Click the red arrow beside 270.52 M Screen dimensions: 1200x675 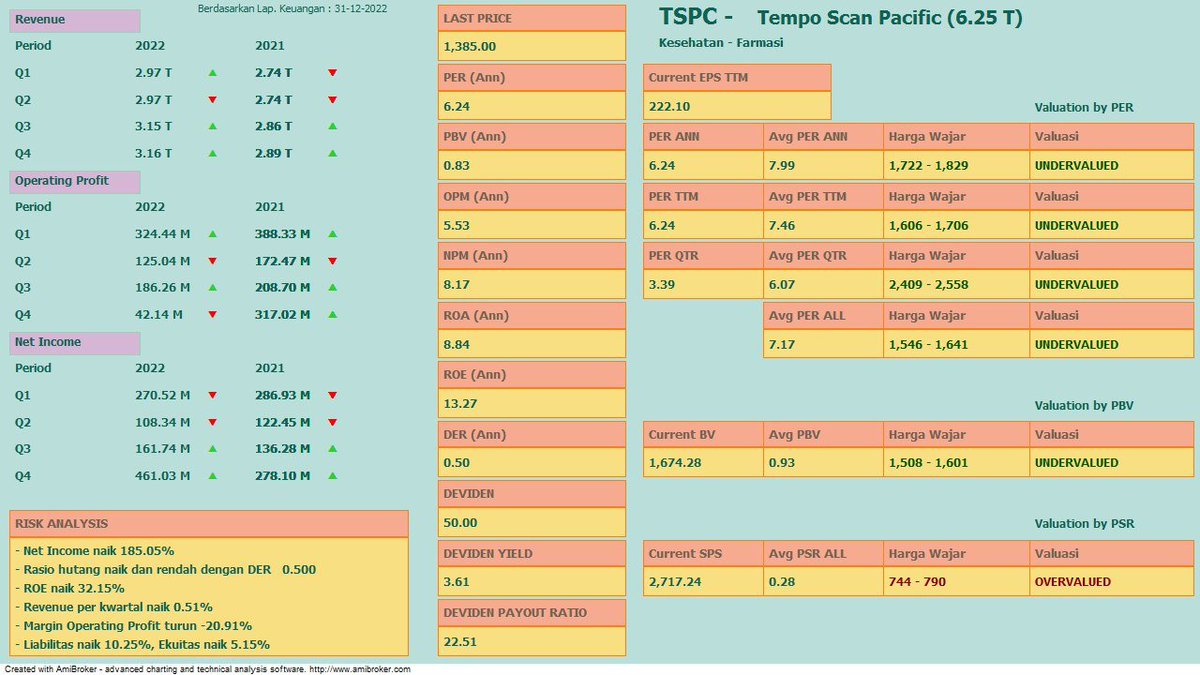tap(212, 395)
